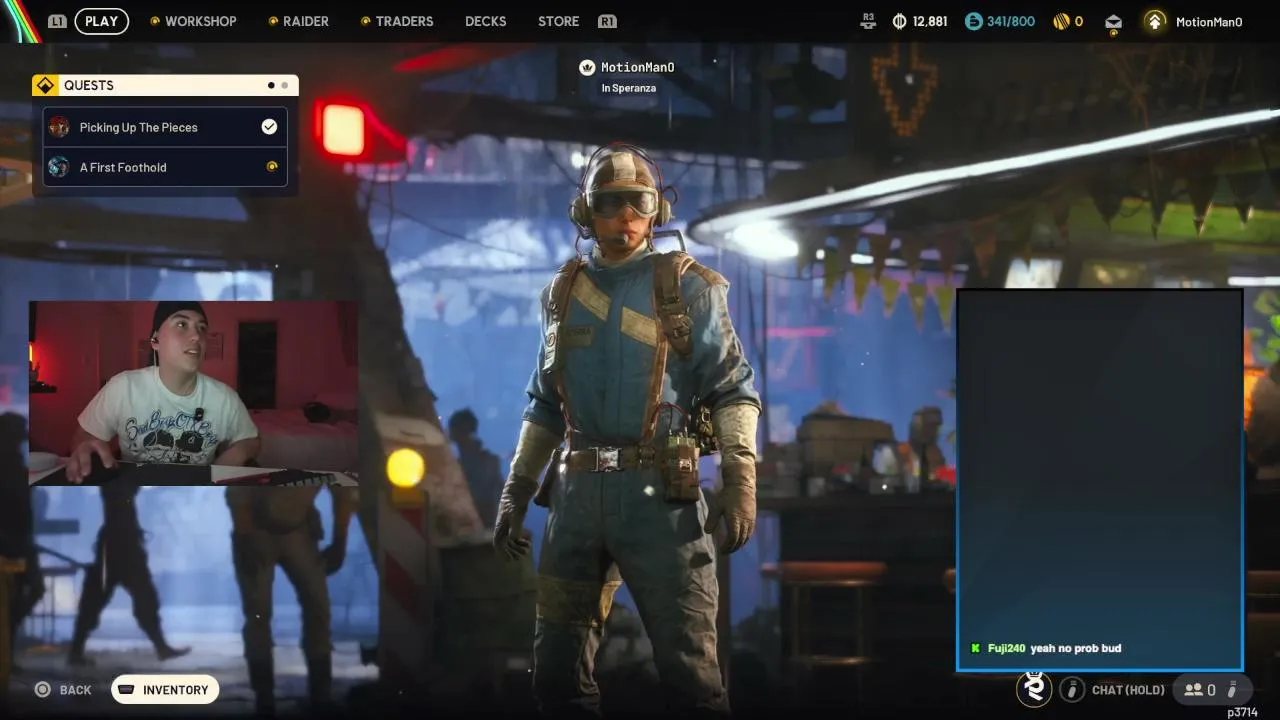Click the gold striped token icon
The width and height of the screenshot is (1280, 720).
[x=1061, y=21]
